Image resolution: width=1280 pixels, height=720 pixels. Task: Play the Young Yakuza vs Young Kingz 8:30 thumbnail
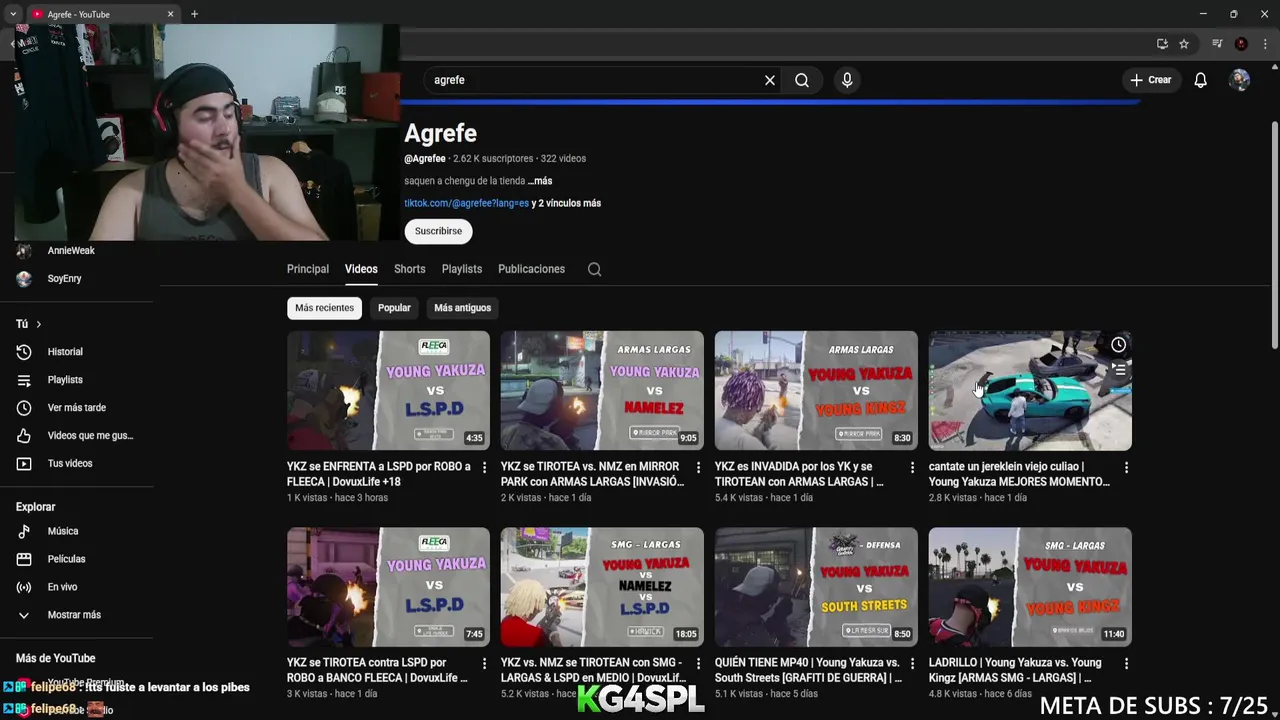pyautogui.click(x=816, y=391)
